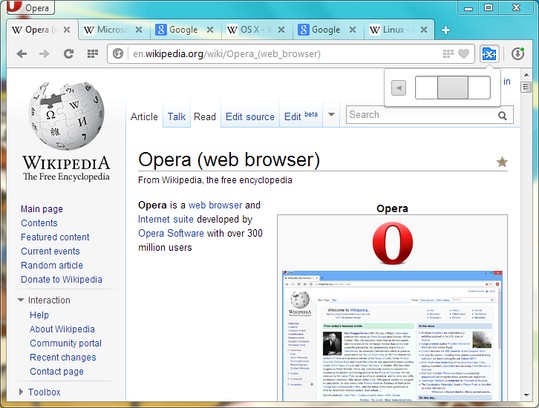Click the tab strip slider thumb in popup
Viewport: 539px width, 408px height.
(452, 88)
